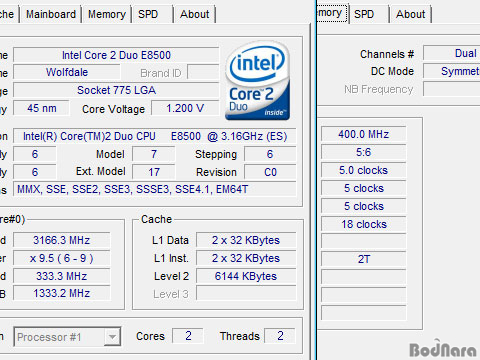Image resolution: width=480 pixels, height=360 pixels.
Task: Click the 6144 KBytes Level 2 cache field
Action: point(246,276)
